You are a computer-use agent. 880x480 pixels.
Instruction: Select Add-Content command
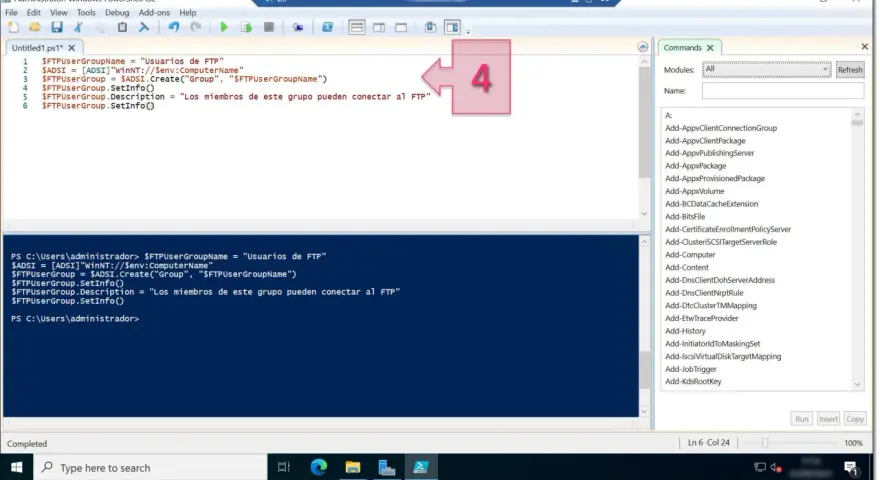pos(686,268)
